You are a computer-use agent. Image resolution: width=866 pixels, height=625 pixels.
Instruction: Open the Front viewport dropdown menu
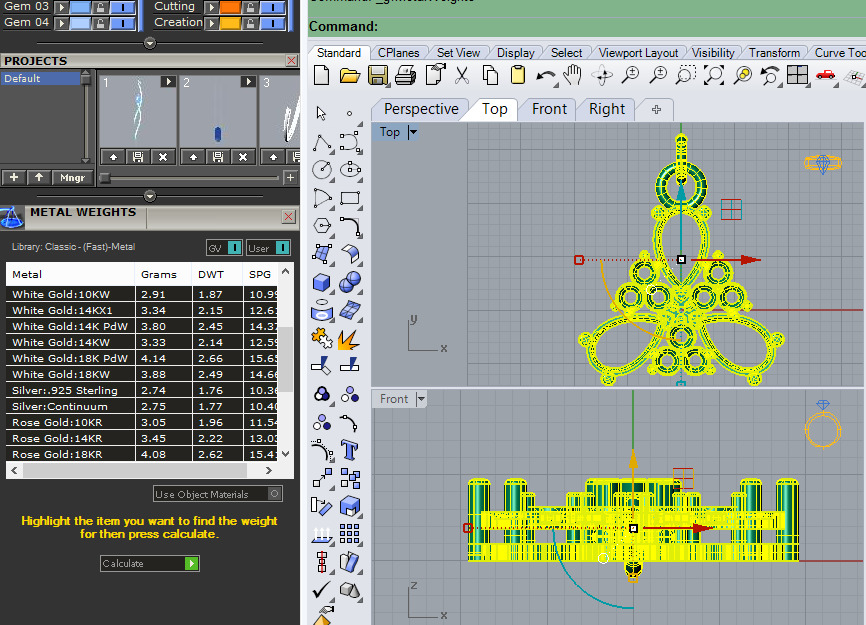[x=421, y=399]
